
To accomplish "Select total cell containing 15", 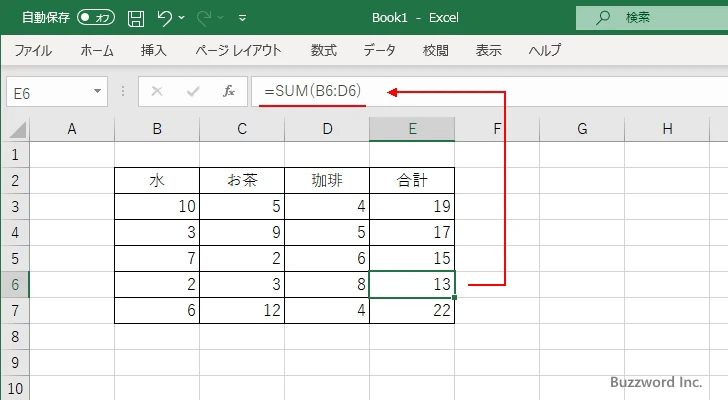I will [412, 258].
